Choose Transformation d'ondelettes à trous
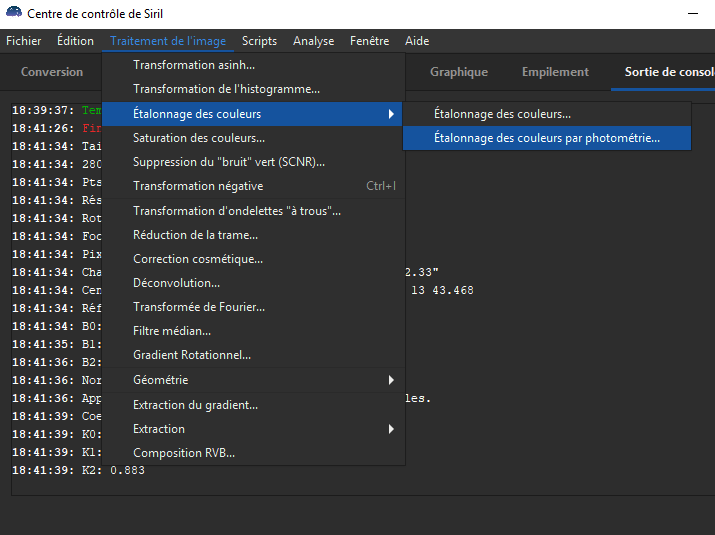 tap(254, 211)
